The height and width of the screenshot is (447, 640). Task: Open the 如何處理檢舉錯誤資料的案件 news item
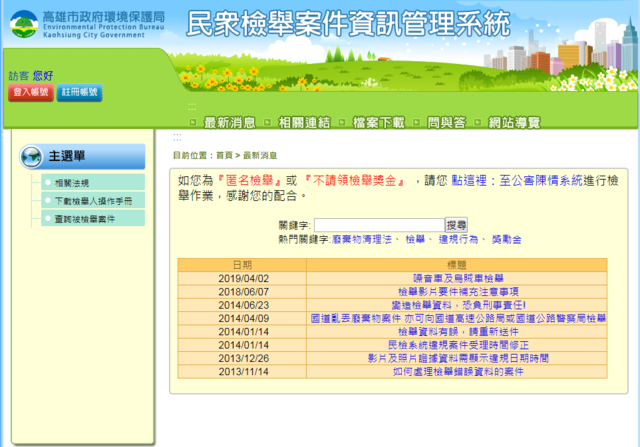(458, 371)
